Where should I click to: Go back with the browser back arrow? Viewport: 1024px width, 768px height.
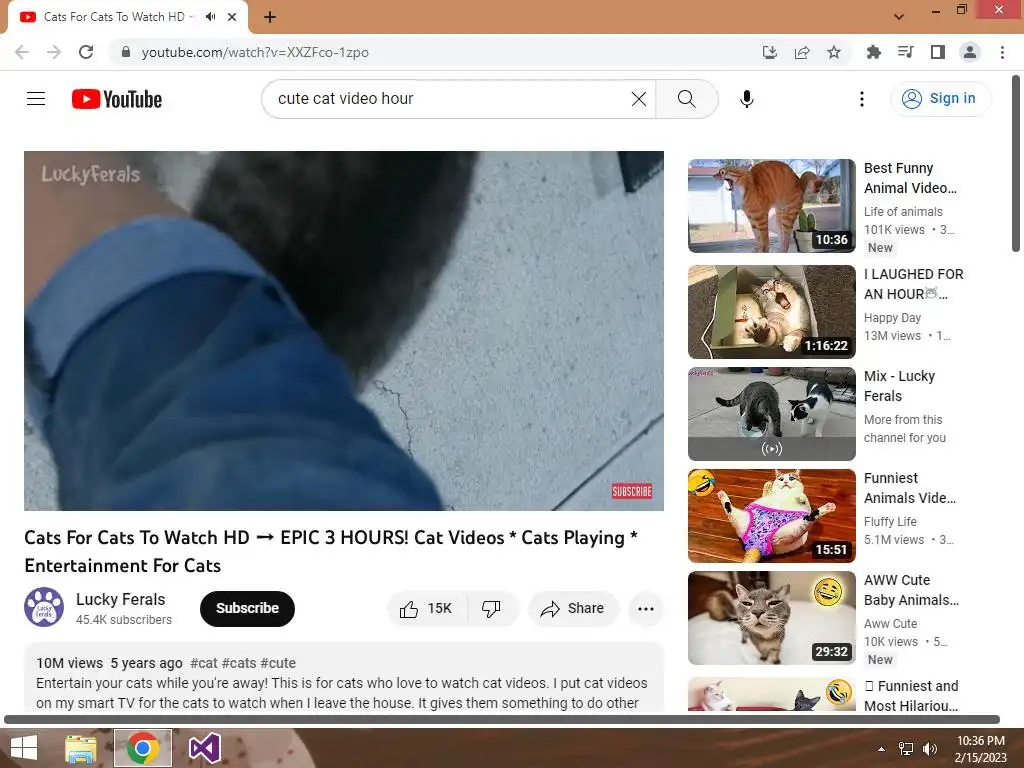click(22, 52)
